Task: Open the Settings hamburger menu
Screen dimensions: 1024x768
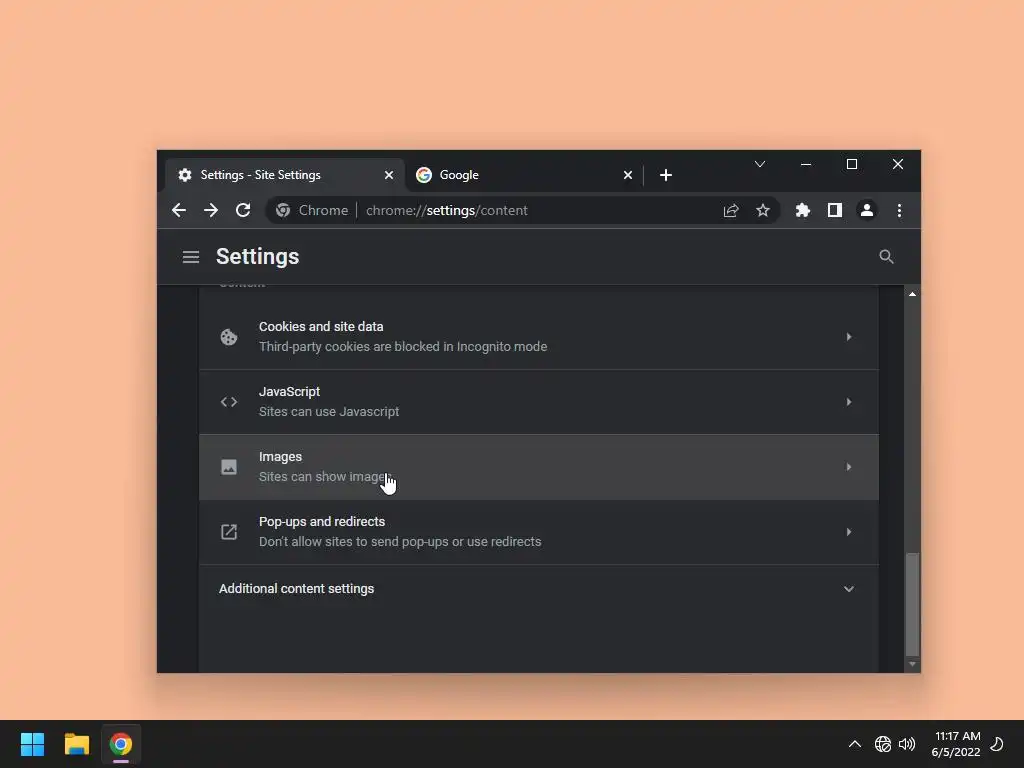Action: coord(191,257)
